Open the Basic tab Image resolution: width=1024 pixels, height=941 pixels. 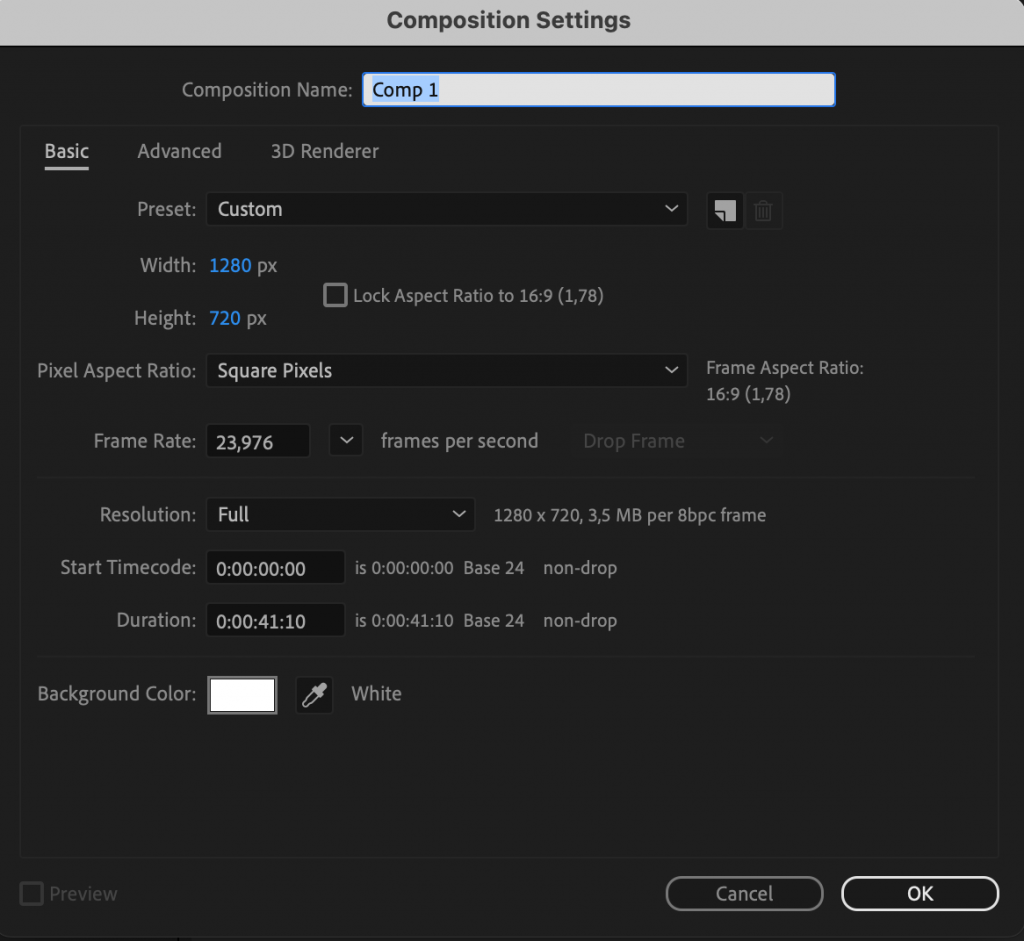(x=66, y=151)
